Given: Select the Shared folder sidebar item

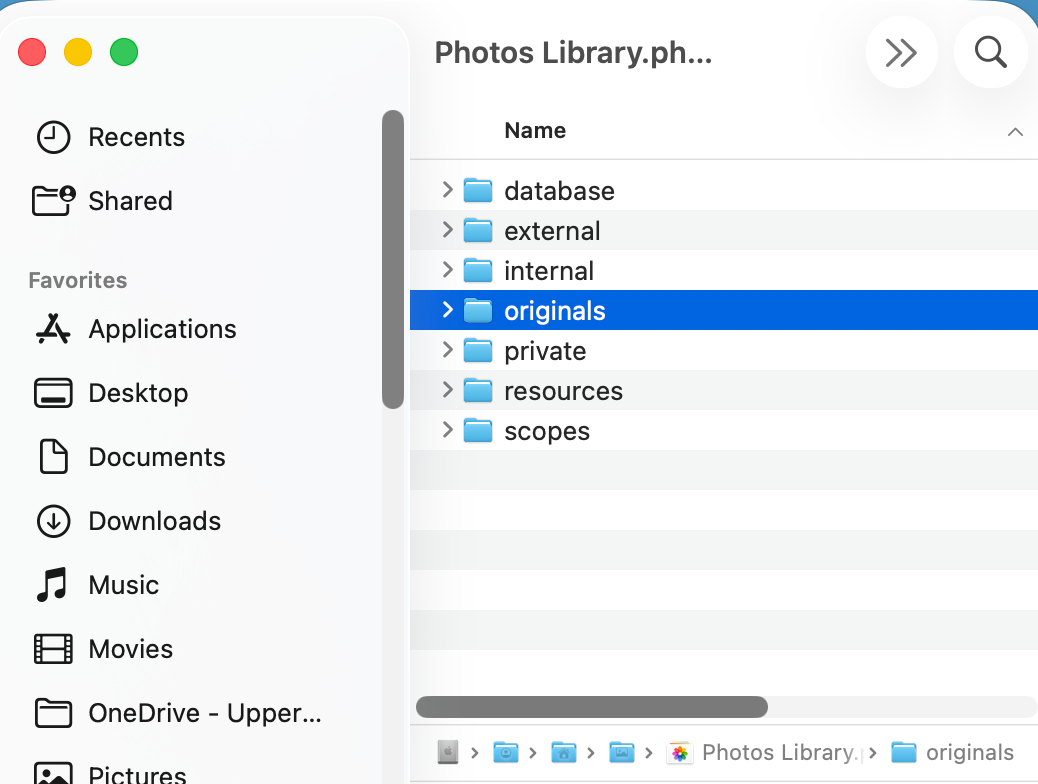Looking at the screenshot, I should point(130,201).
